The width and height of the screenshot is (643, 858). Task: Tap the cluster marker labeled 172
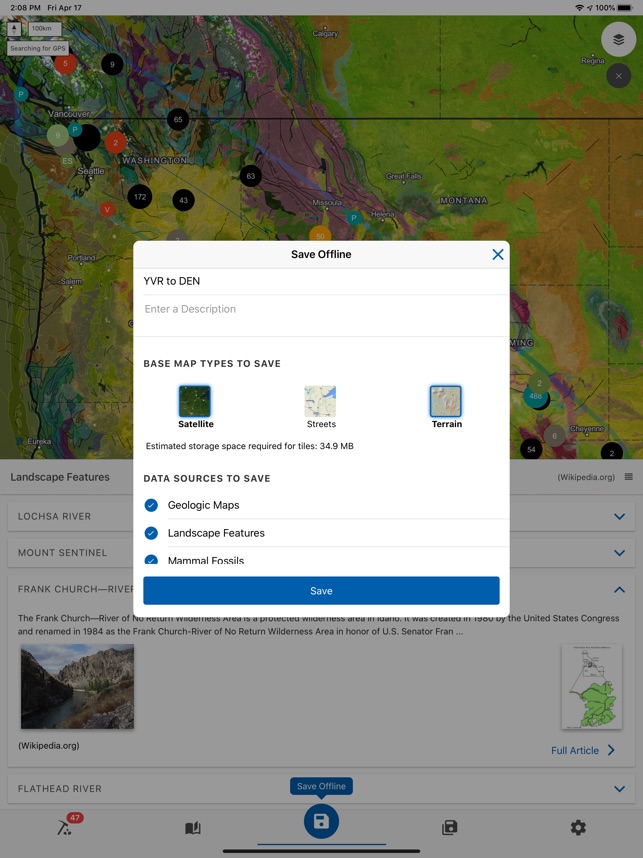click(140, 197)
